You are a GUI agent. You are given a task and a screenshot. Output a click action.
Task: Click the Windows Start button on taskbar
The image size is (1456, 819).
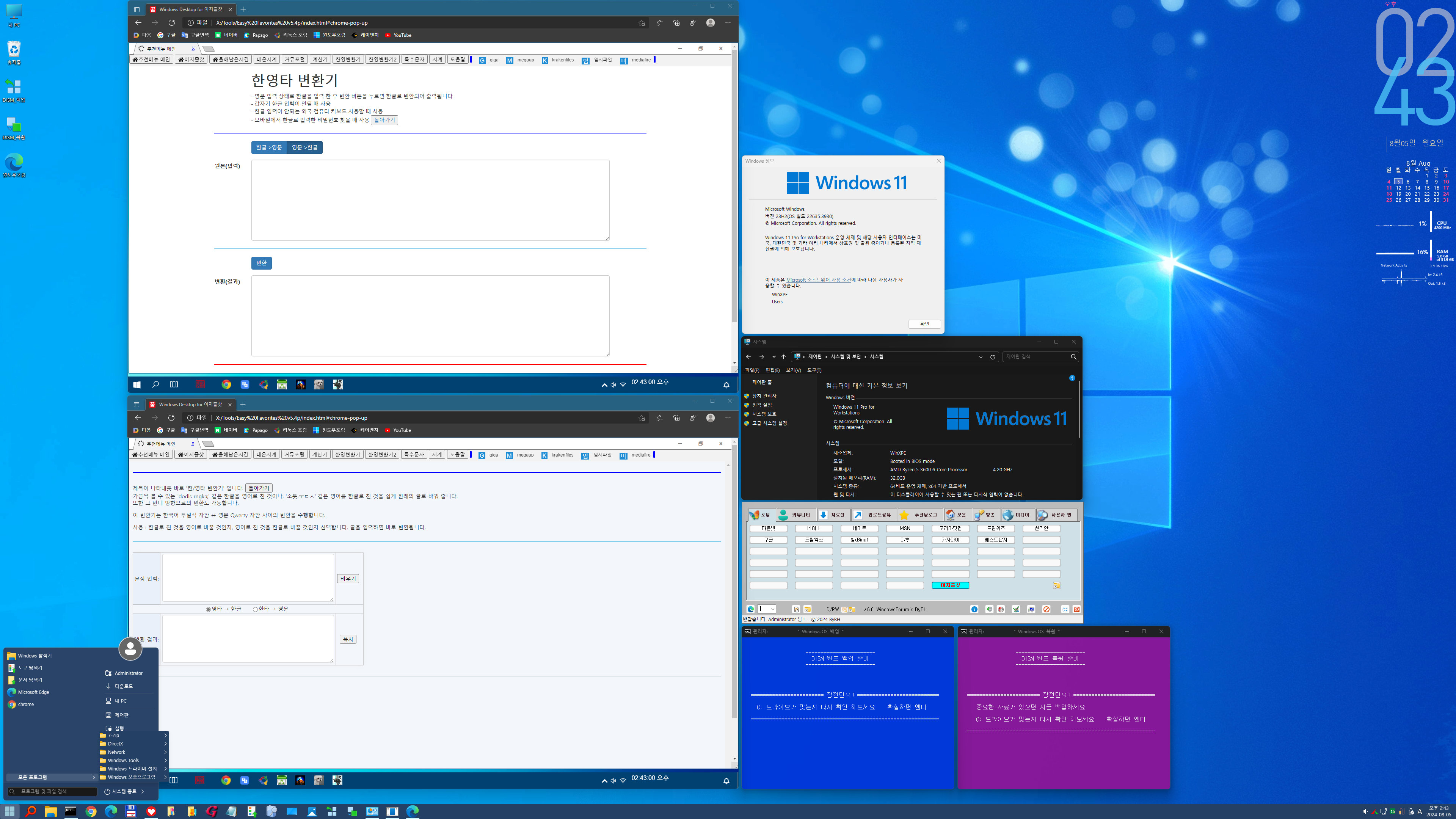pyautogui.click(x=9, y=811)
